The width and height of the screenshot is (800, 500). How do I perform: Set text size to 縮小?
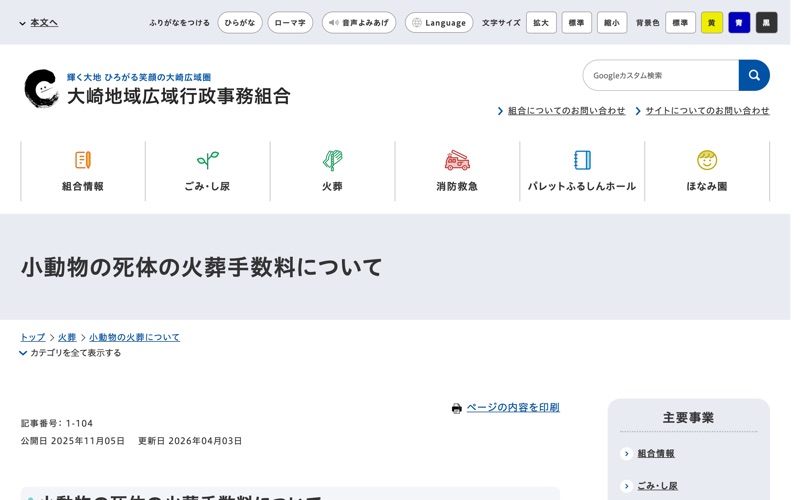(x=612, y=23)
